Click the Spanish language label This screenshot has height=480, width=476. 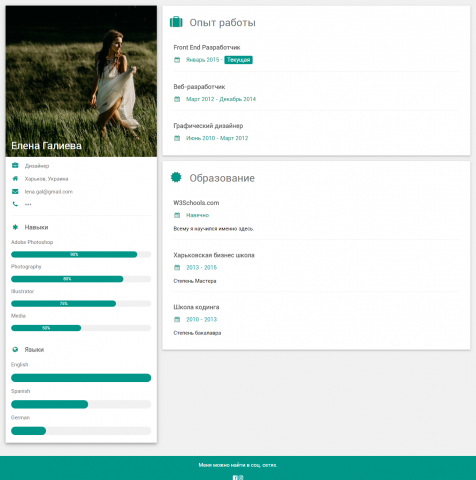(20, 391)
